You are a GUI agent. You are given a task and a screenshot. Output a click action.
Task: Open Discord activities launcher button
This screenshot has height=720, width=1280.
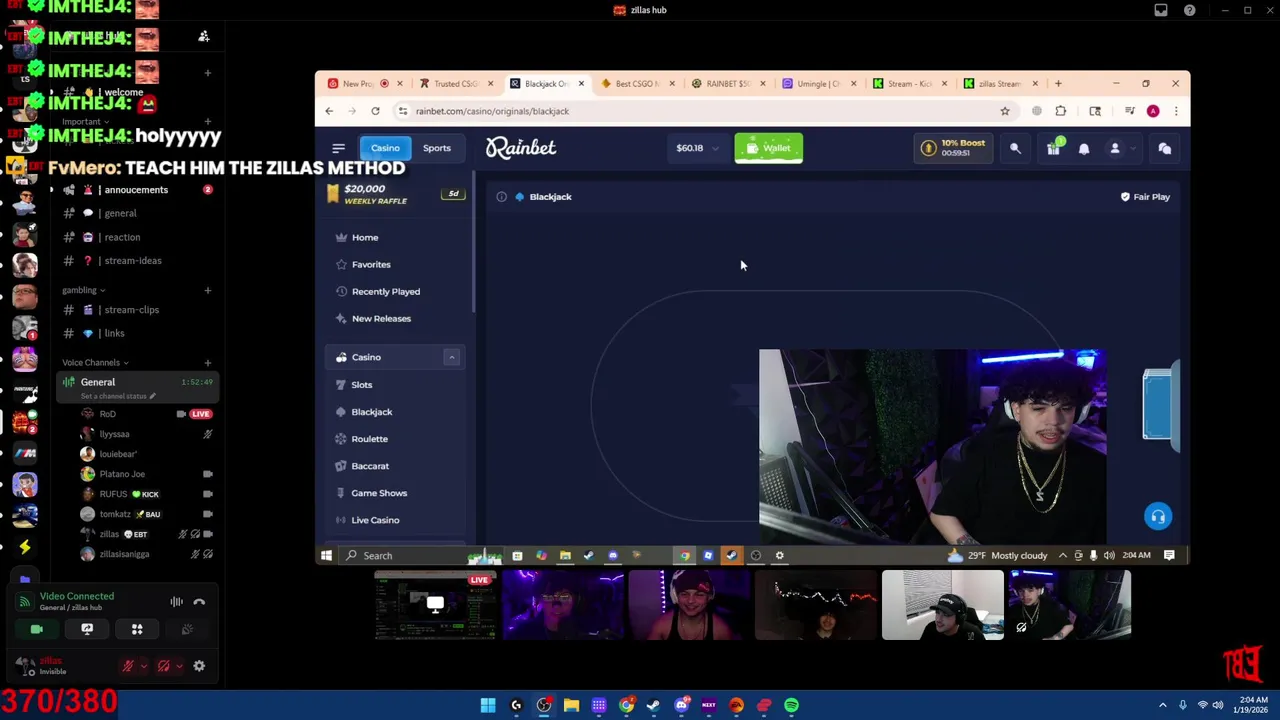tap(137, 629)
